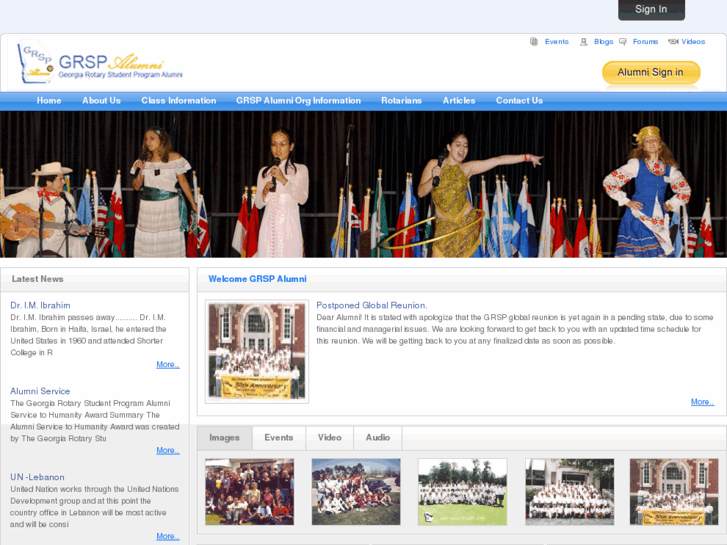Open Dr. I.M. Ibrahim news headline

40,306
